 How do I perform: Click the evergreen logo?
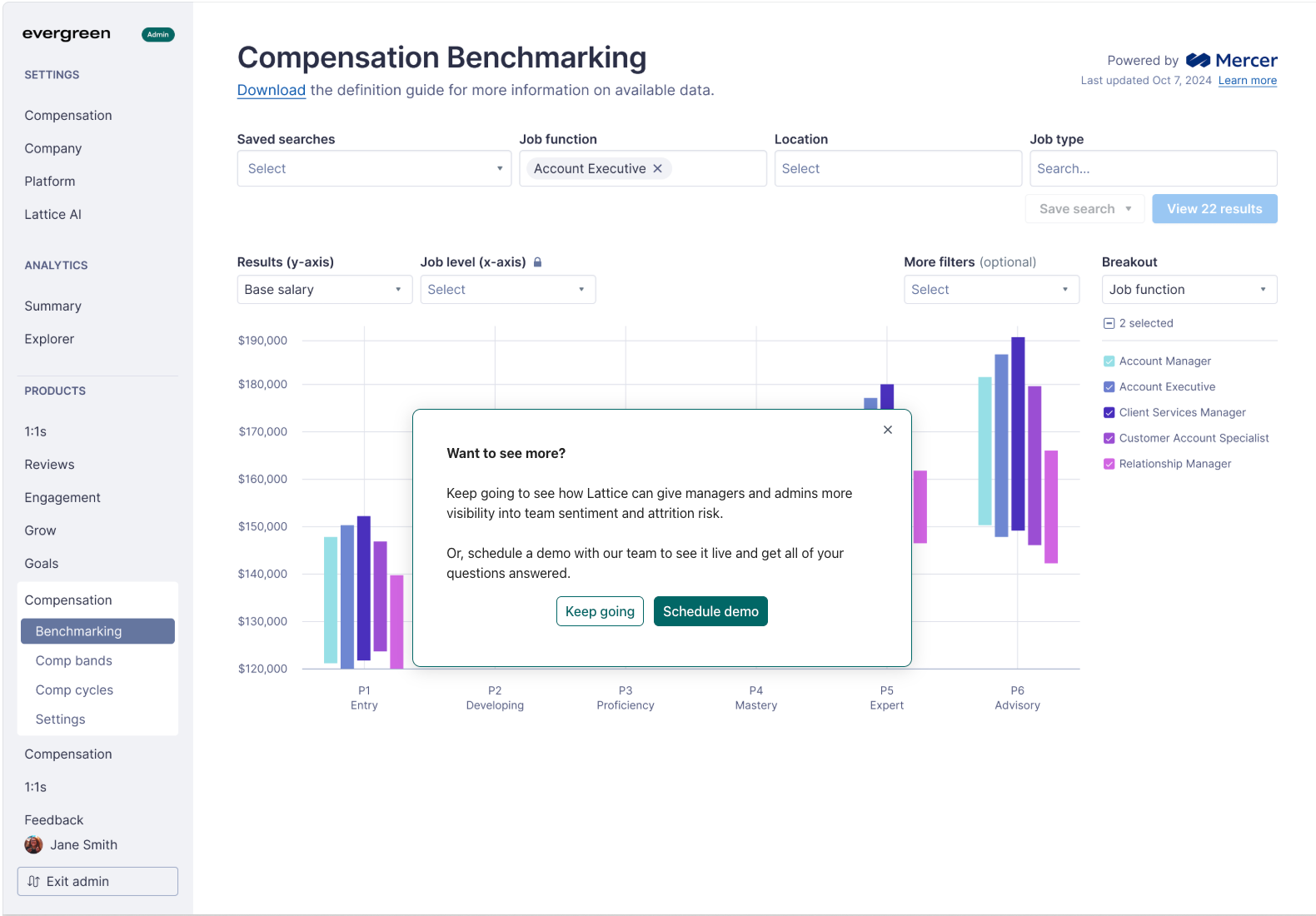(67, 34)
